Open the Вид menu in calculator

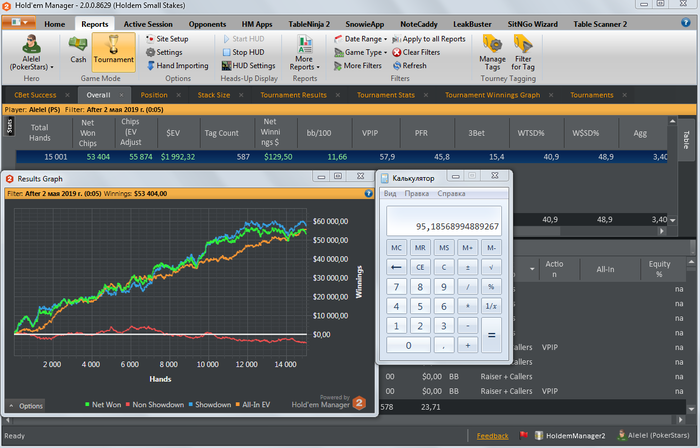(x=390, y=193)
